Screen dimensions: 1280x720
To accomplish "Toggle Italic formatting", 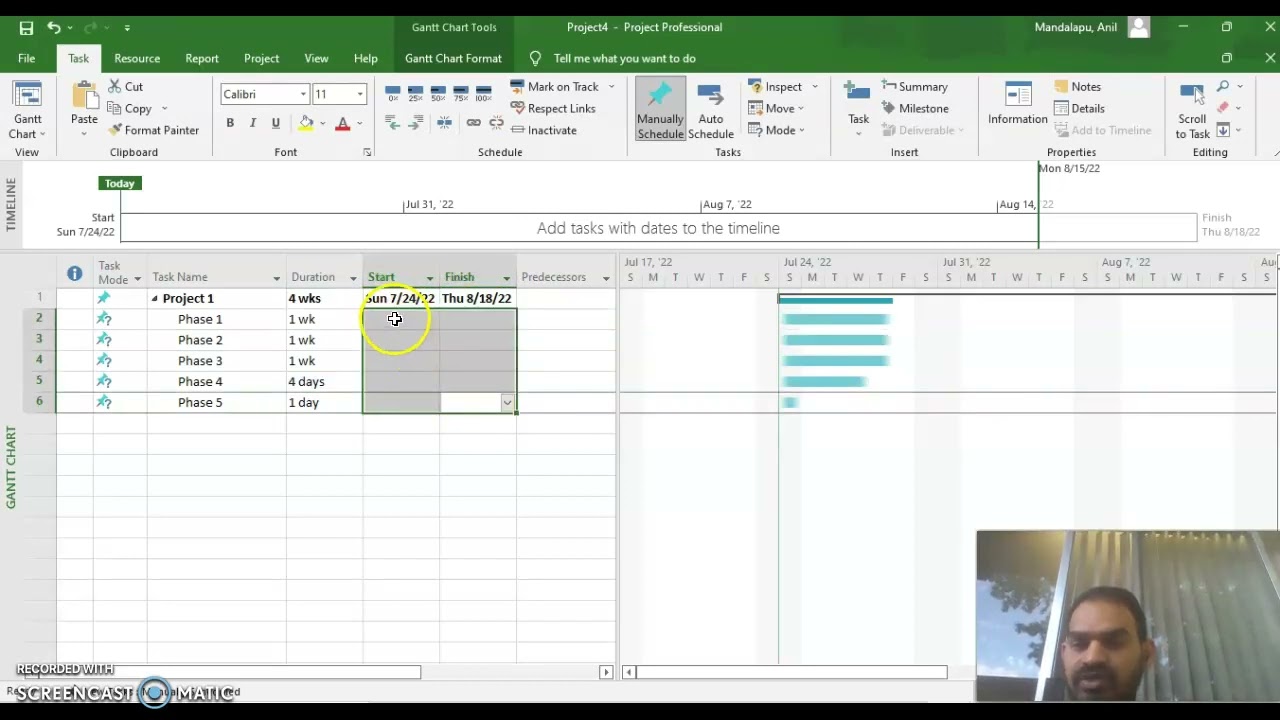I will click(x=253, y=123).
